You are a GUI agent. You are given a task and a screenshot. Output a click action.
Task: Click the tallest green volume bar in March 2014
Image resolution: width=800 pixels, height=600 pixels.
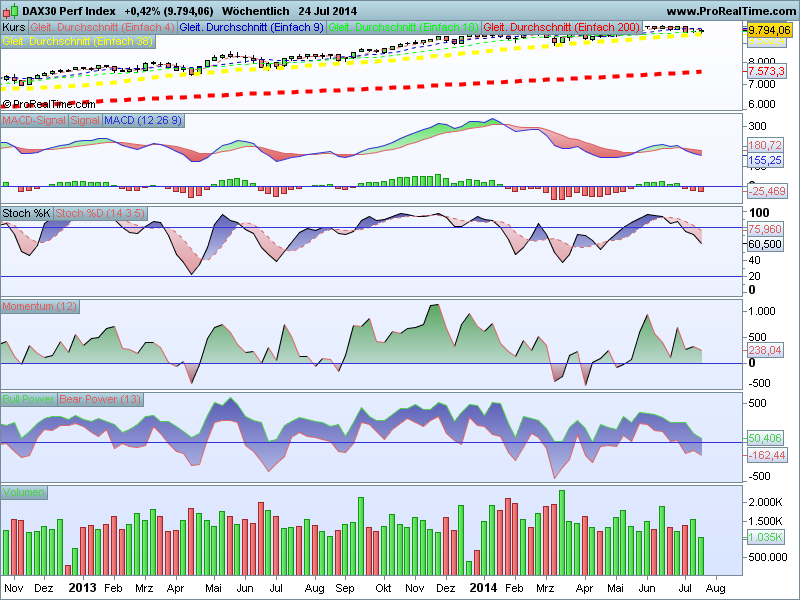click(562, 533)
